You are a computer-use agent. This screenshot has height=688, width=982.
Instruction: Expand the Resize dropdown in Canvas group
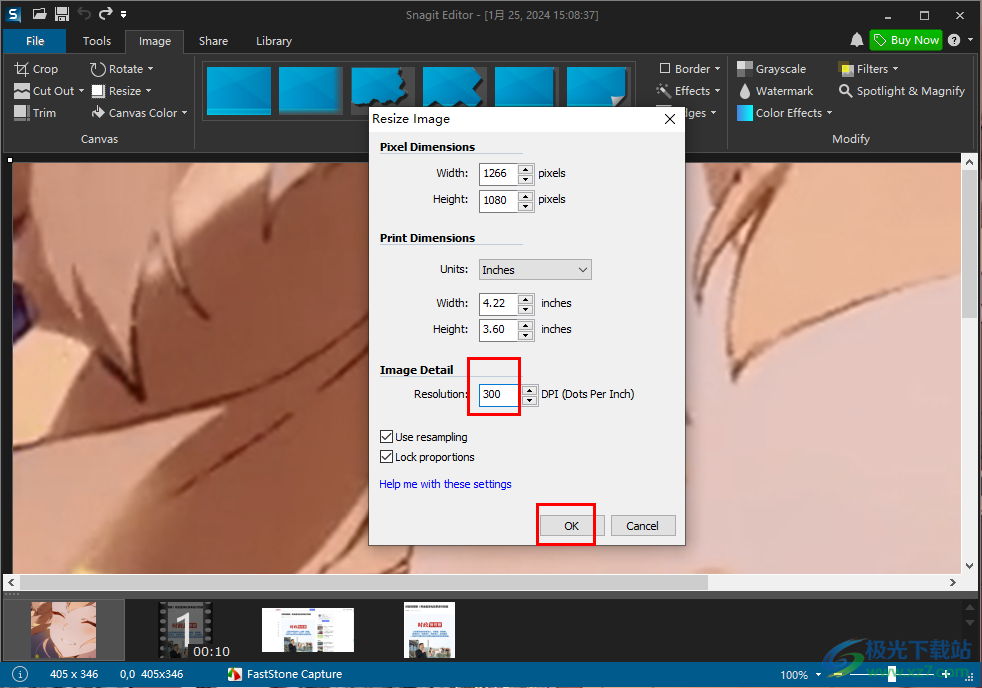tap(148, 91)
